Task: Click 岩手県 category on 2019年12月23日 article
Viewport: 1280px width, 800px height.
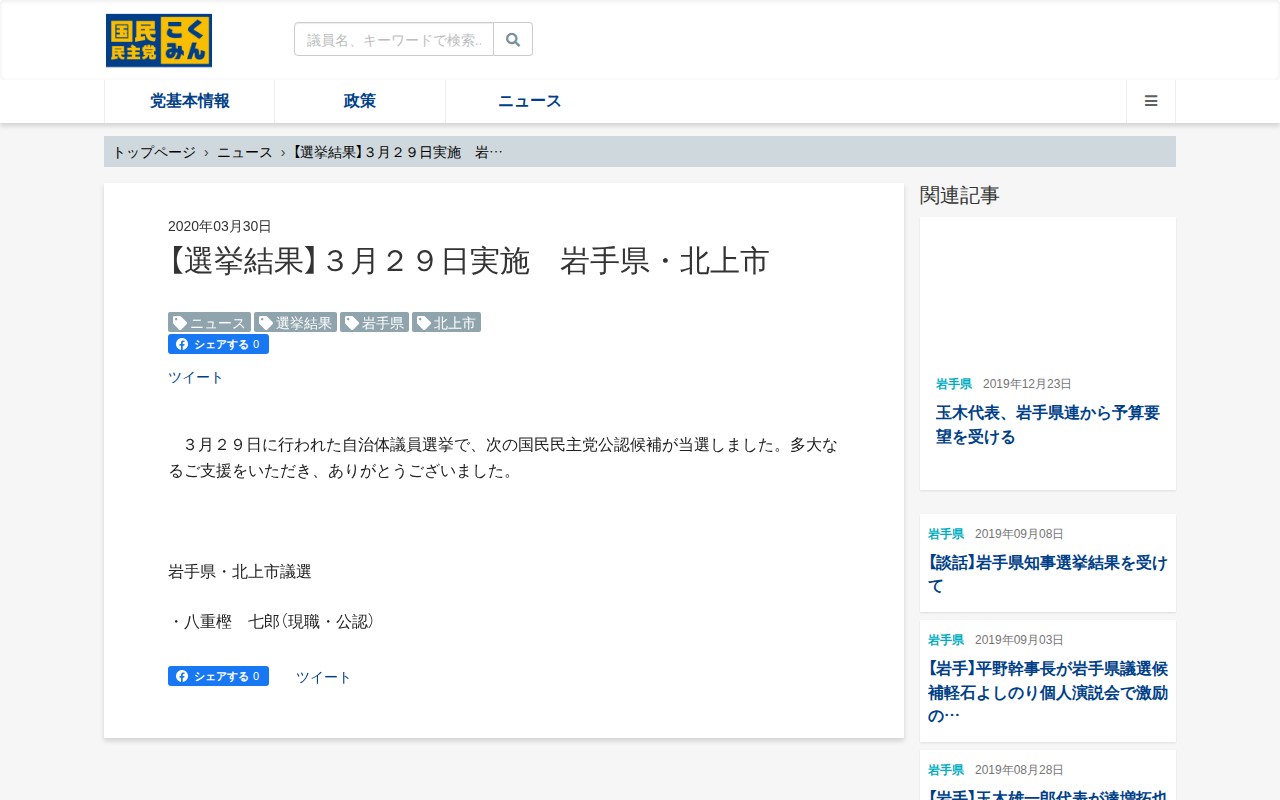Action: point(954,384)
